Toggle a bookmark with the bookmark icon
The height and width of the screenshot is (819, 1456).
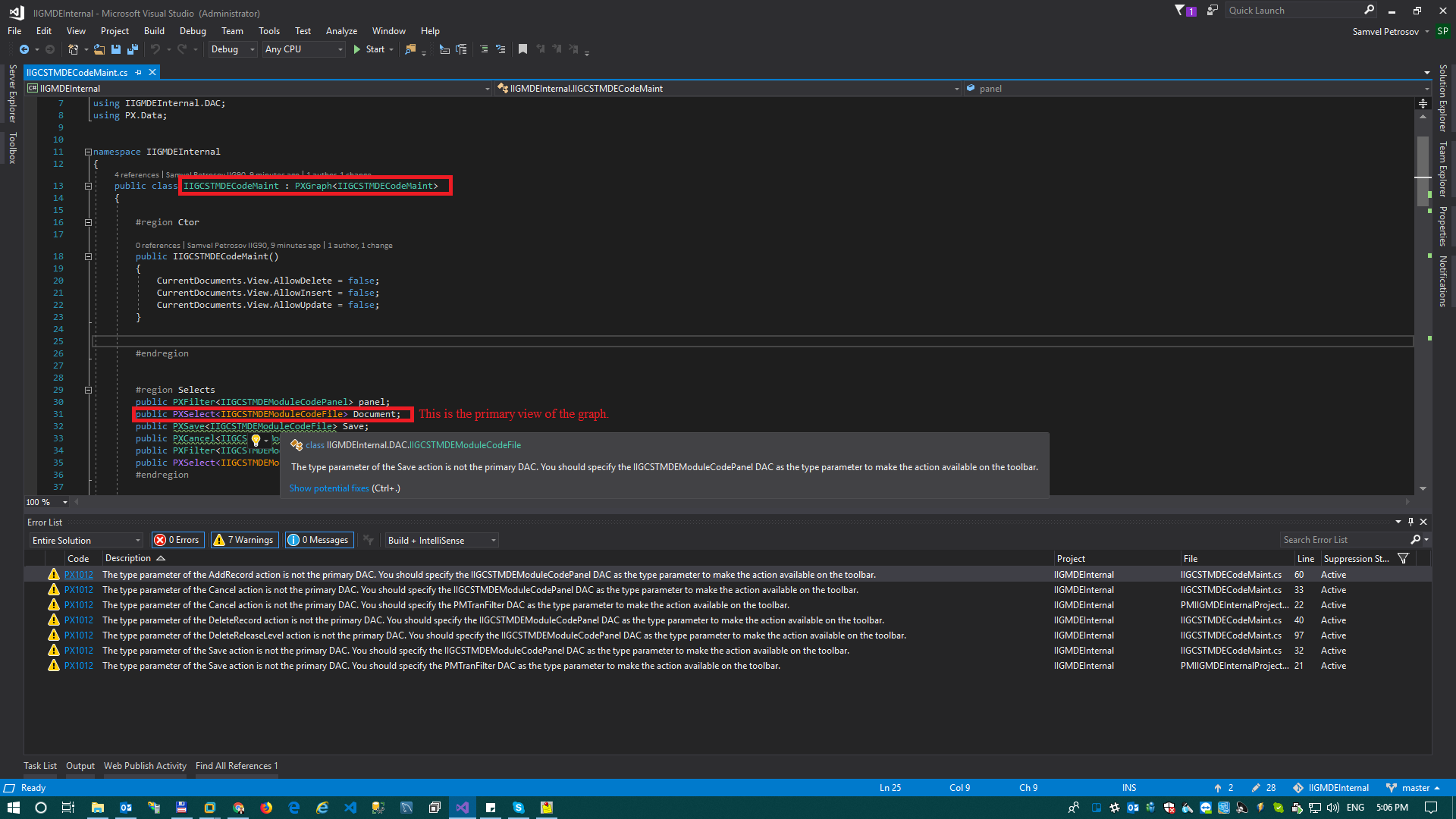(522, 49)
